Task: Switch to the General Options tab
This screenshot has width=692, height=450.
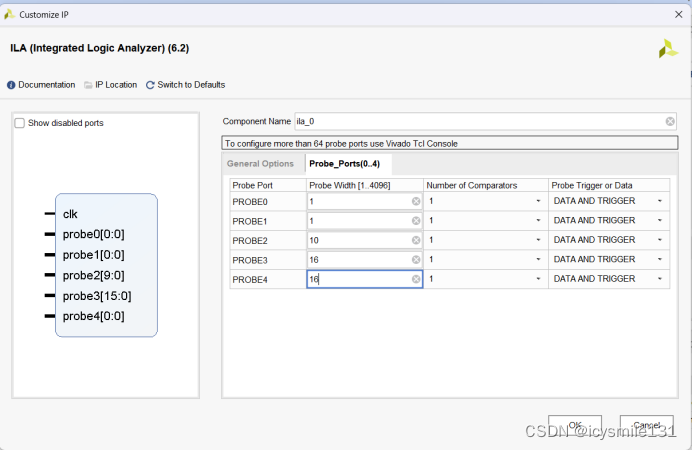Action: pos(260,164)
